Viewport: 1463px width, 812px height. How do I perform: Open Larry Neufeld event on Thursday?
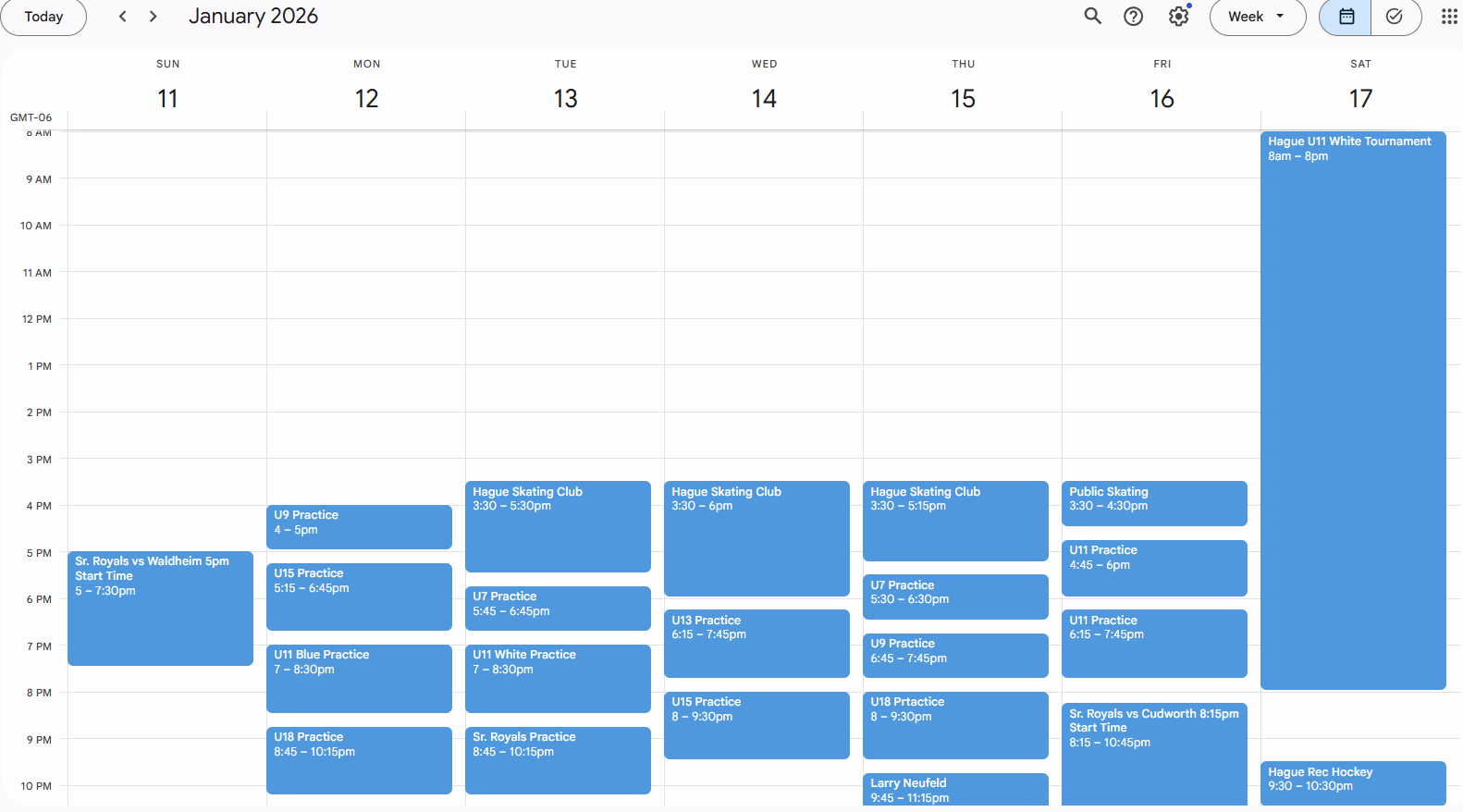954,789
